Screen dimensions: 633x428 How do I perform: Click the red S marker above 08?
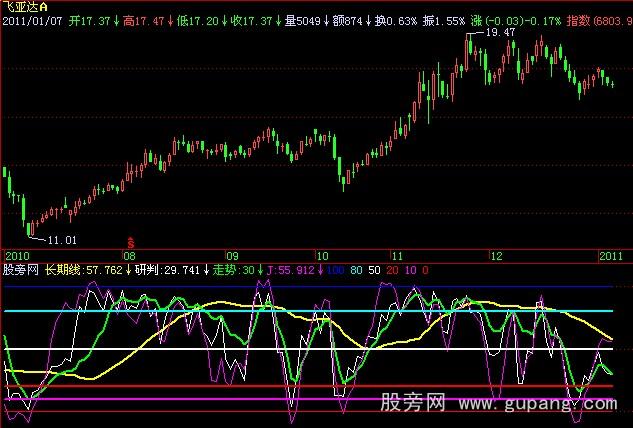130,242
